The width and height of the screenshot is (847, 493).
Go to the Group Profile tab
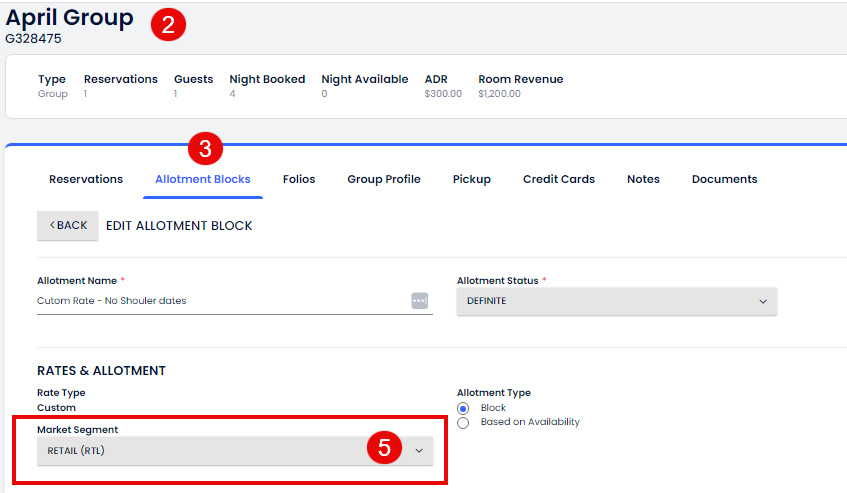tap(384, 179)
